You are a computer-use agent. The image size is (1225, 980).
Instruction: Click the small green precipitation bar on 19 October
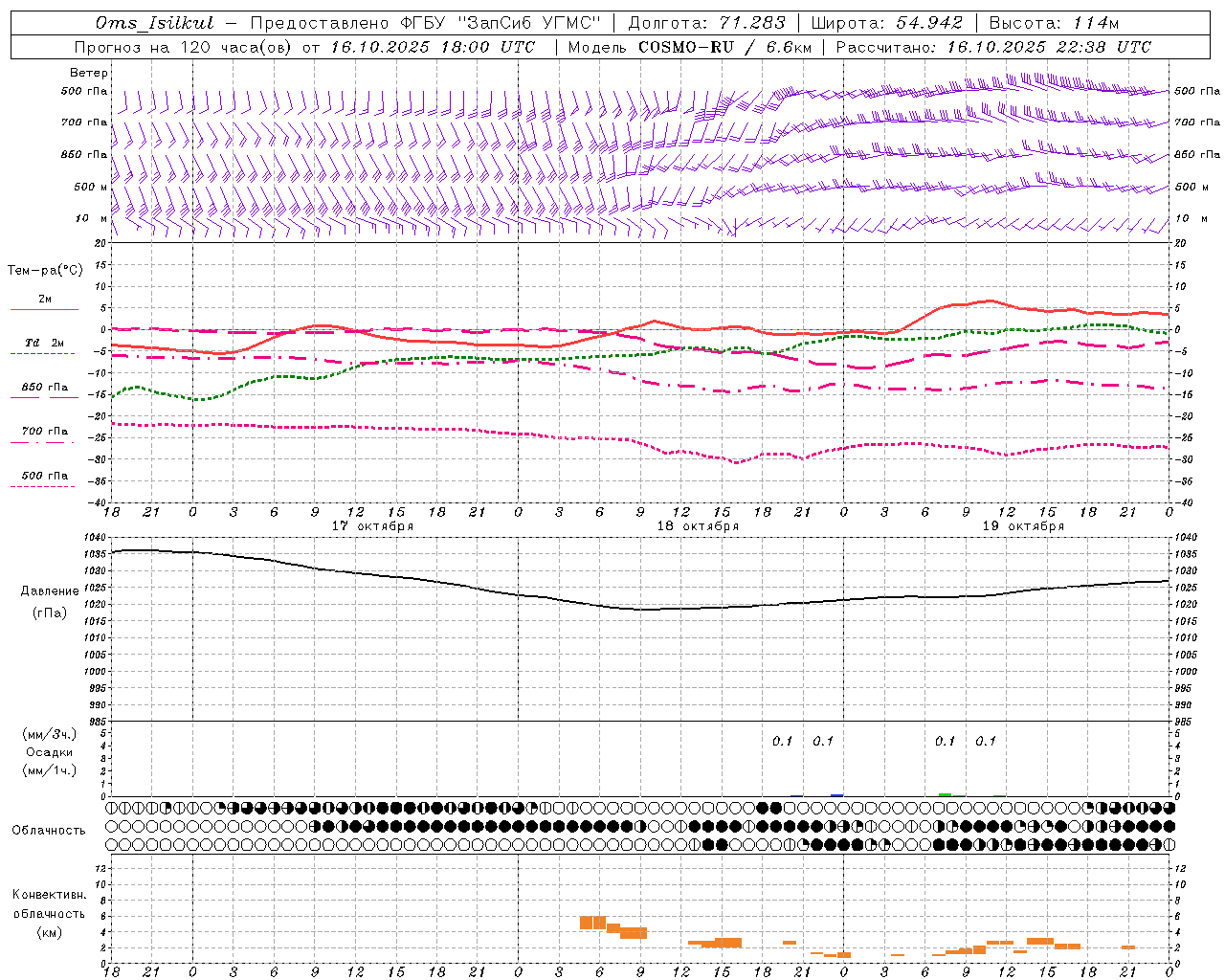[946, 794]
